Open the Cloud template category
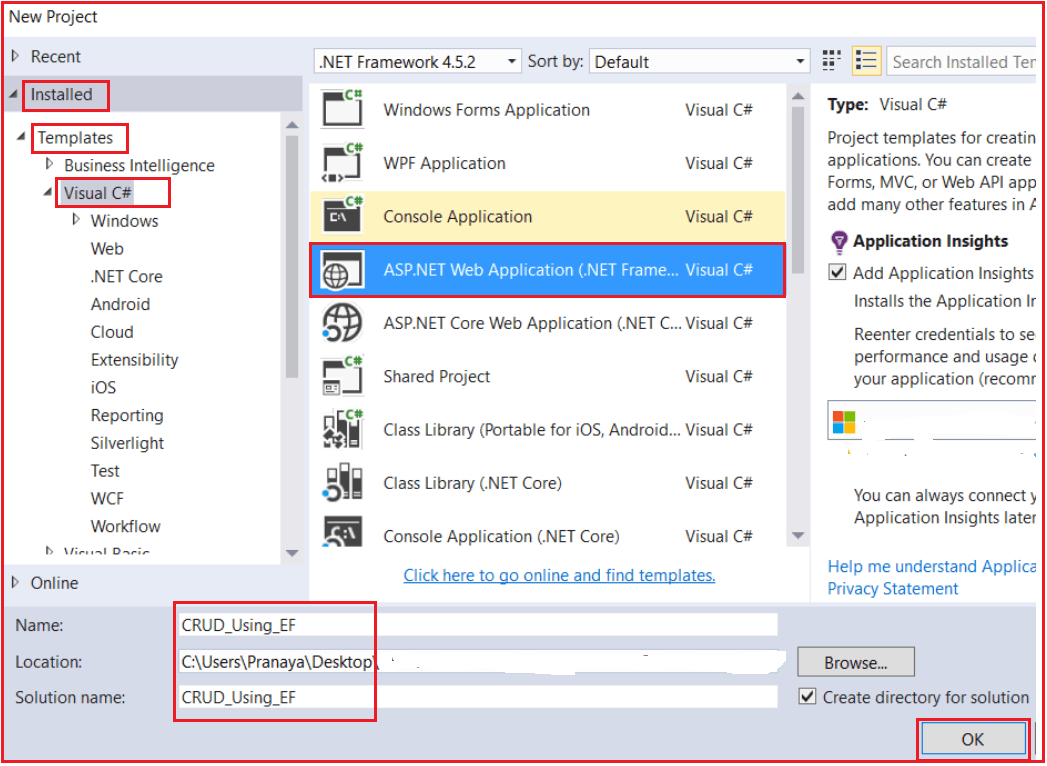 point(112,332)
